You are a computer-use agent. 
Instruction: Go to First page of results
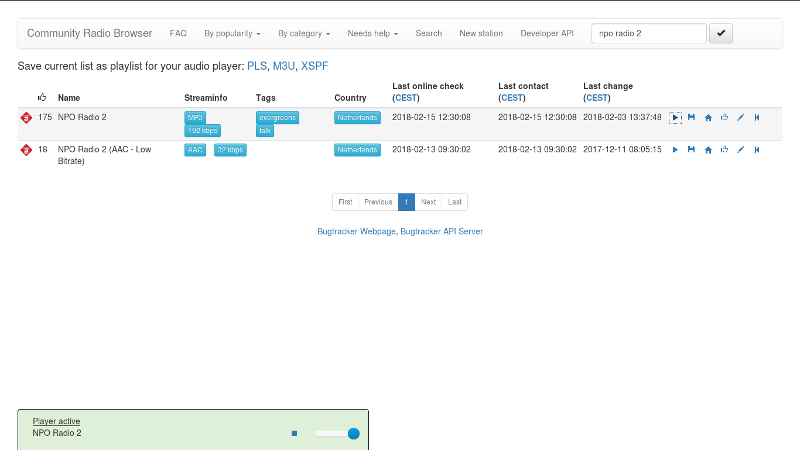pyautogui.click(x=345, y=202)
